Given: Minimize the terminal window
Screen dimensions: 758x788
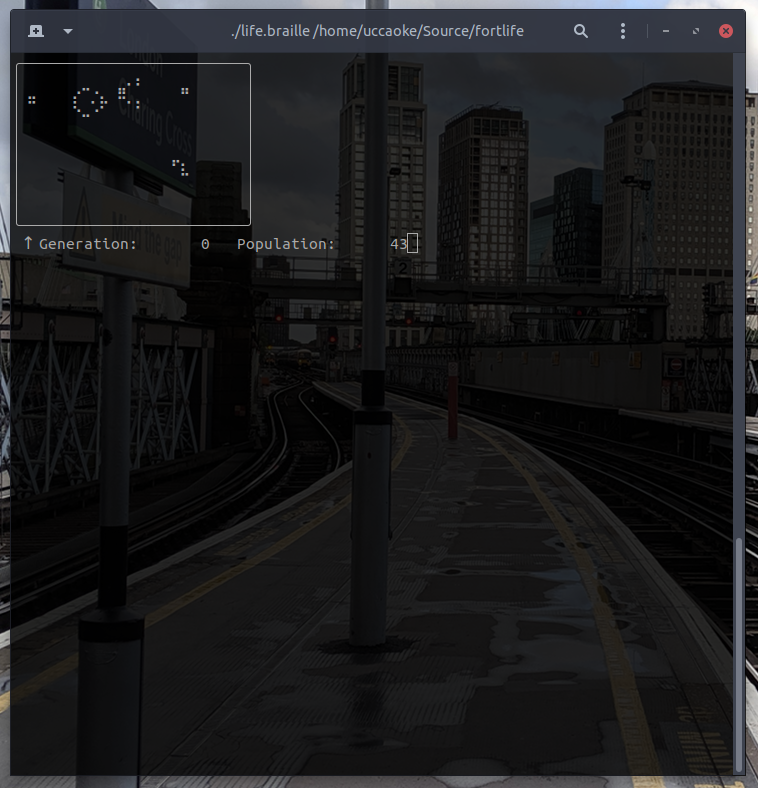Looking at the screenshot, I should 666,31.
